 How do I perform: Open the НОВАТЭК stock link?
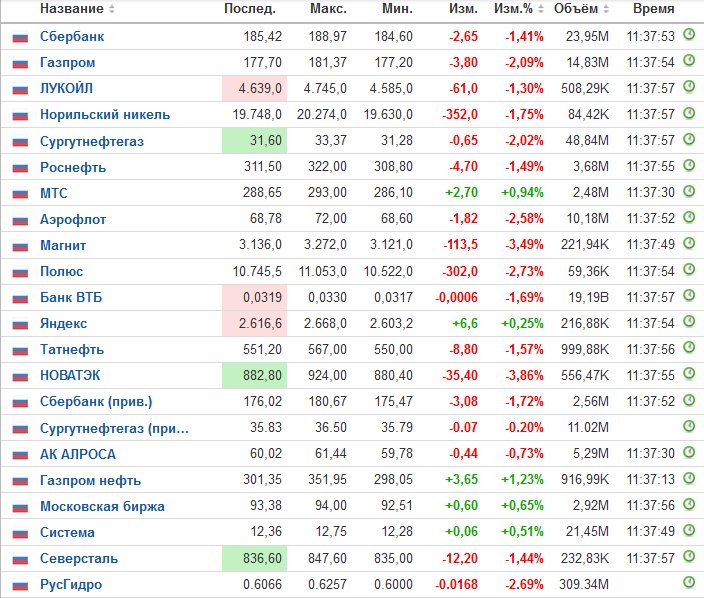70,375
